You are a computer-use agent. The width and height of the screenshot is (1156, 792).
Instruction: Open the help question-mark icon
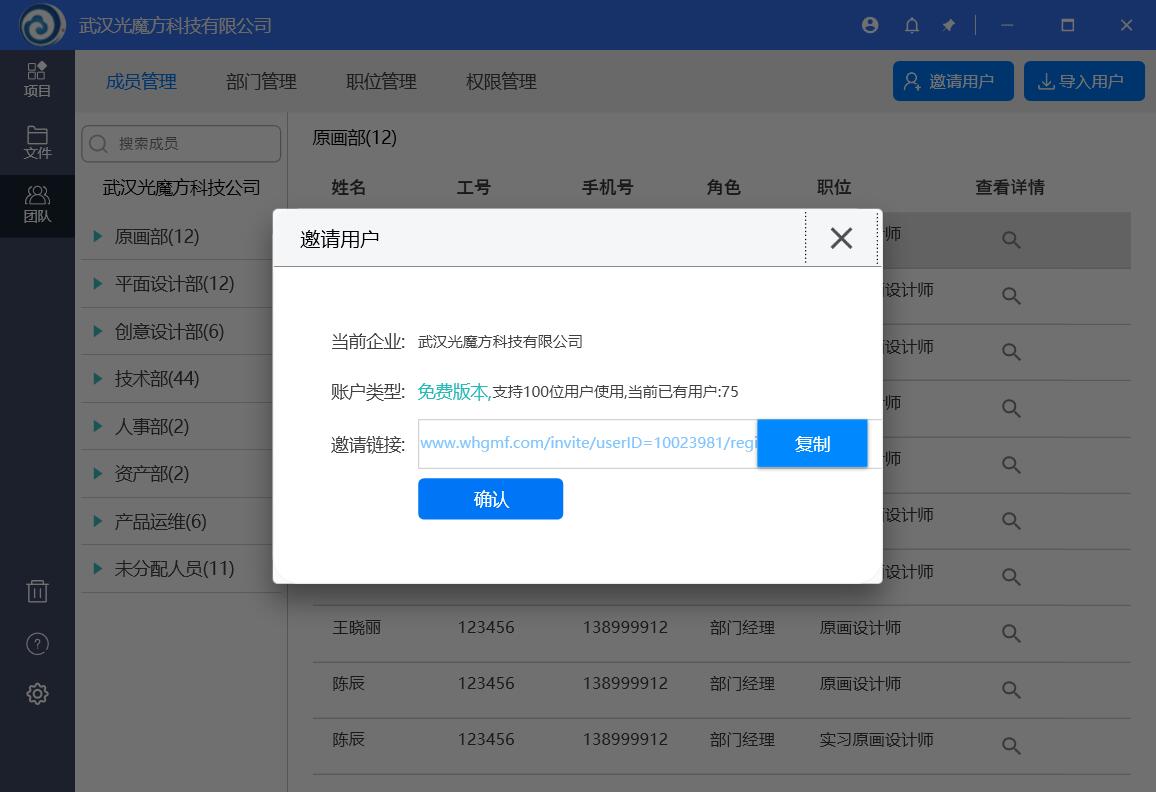pyautogui.click(x=37, y=644)
